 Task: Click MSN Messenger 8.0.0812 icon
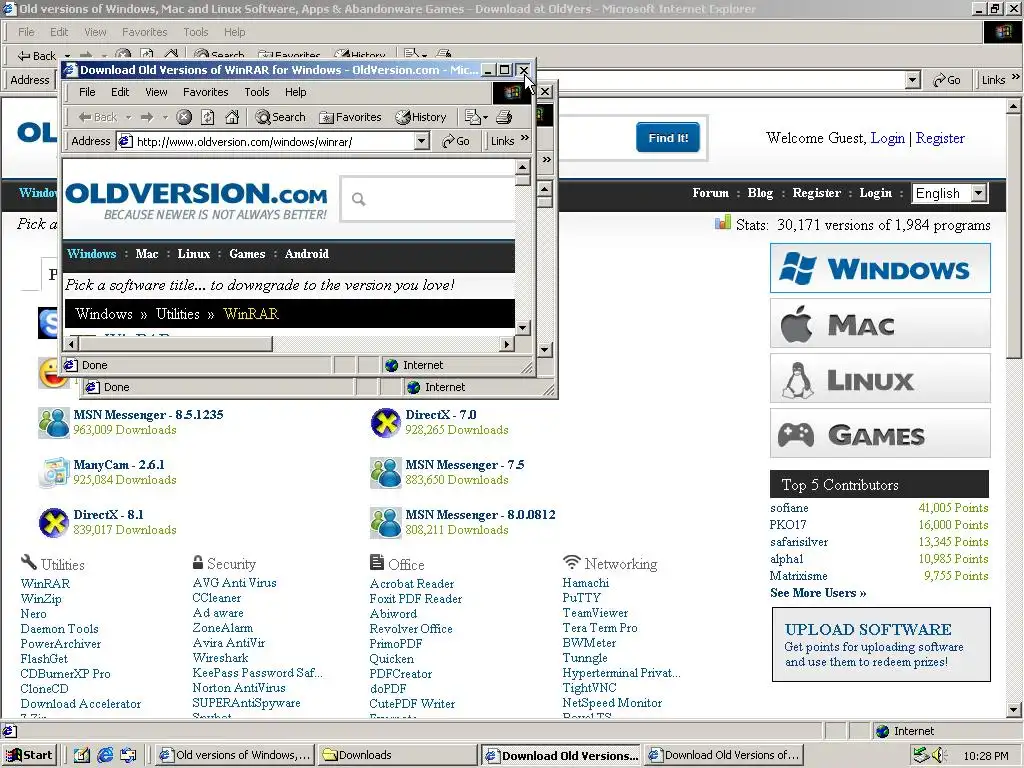click(x=385, y=522)
